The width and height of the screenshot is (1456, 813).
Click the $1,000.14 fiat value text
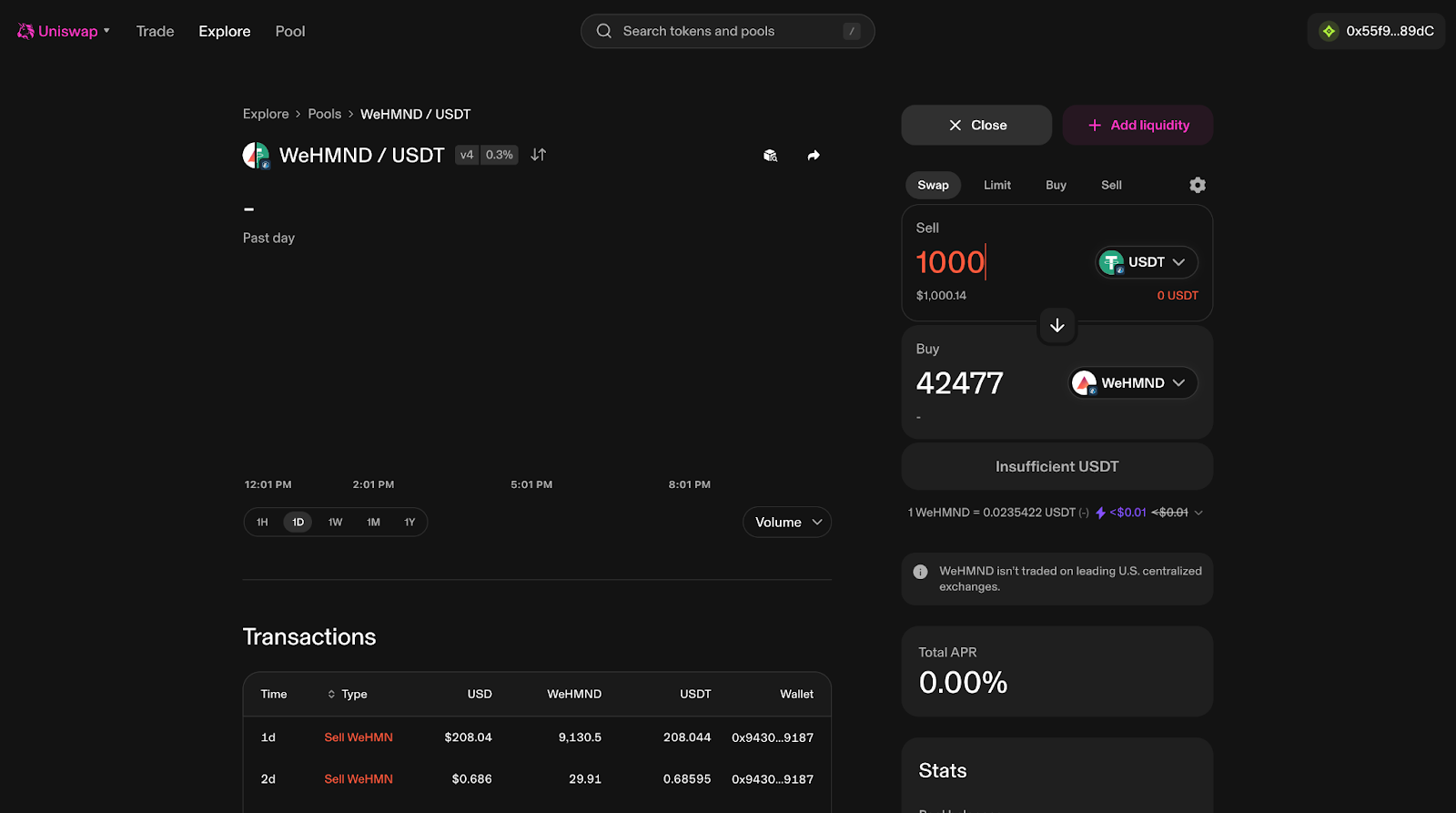(x=941, y=296)
